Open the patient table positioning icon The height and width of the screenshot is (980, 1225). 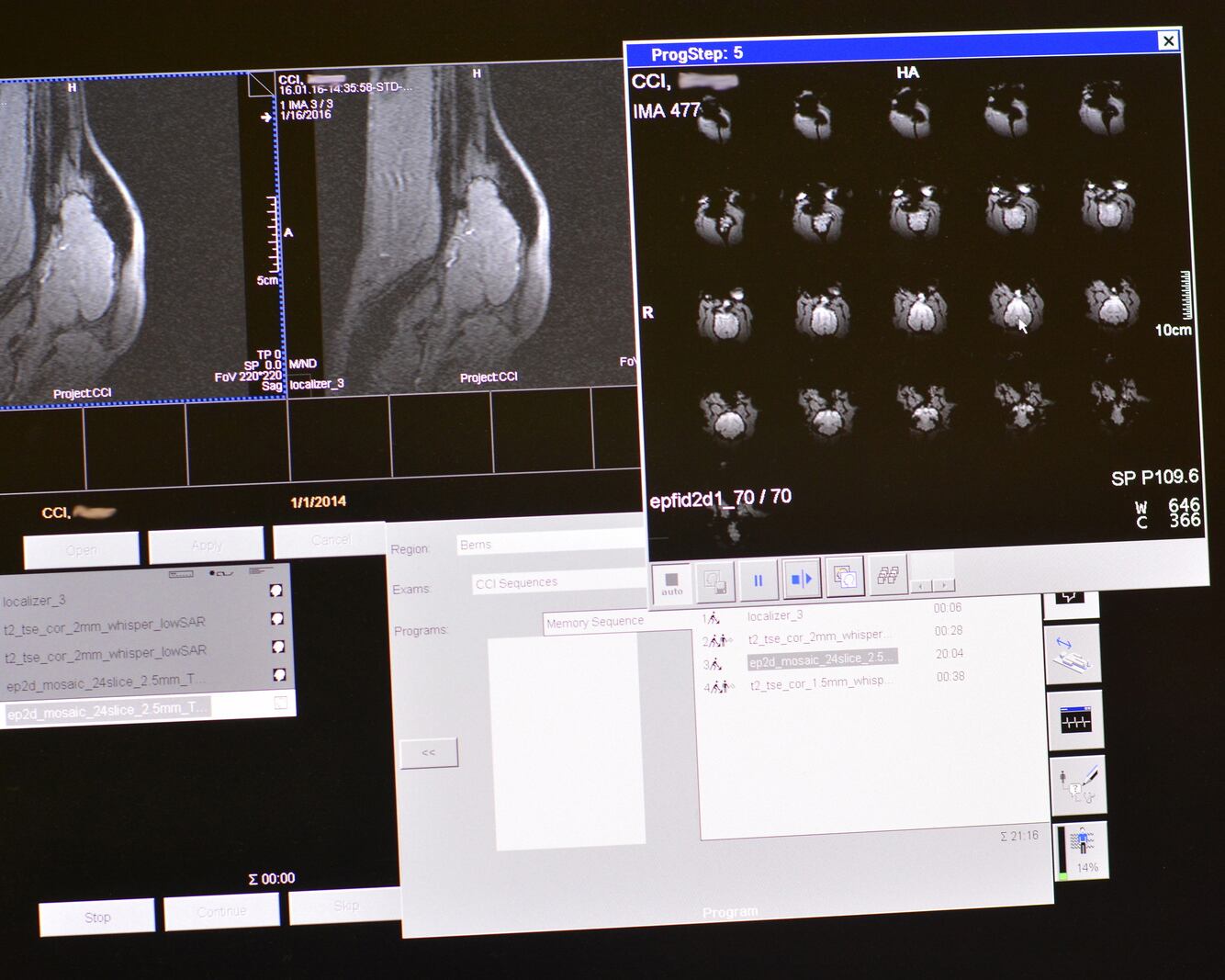tap(1073, 653)
